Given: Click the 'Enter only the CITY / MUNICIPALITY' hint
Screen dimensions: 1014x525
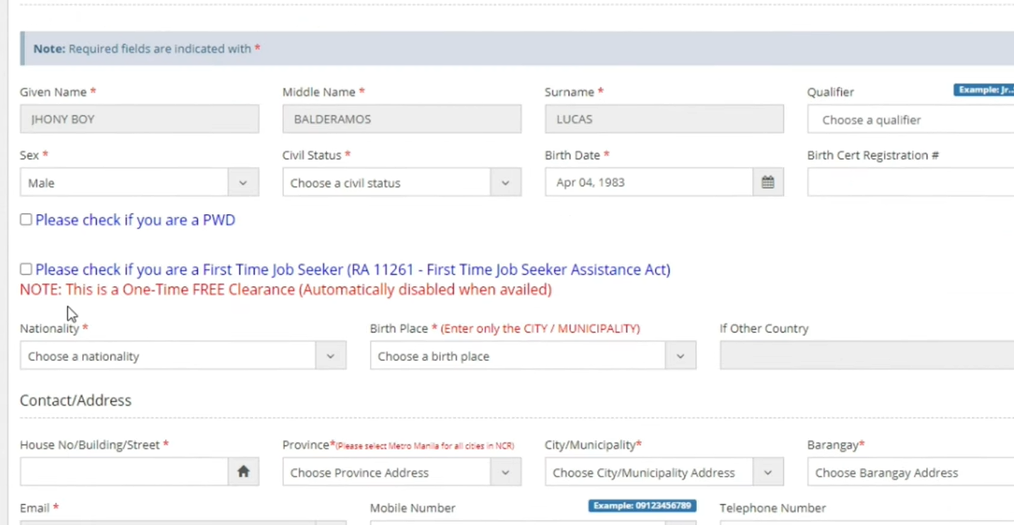Looking at the screenshot, I should coord(540,328).
